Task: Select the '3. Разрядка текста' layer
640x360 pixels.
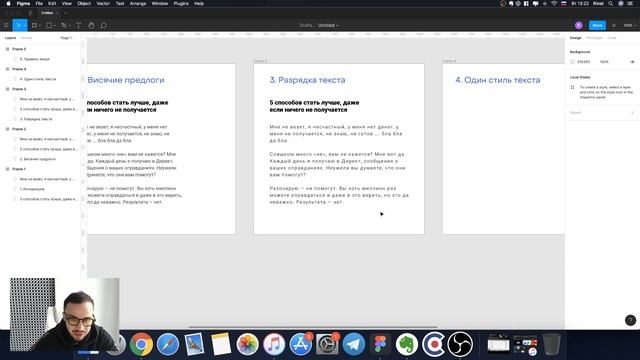Action: click(36, 119)
